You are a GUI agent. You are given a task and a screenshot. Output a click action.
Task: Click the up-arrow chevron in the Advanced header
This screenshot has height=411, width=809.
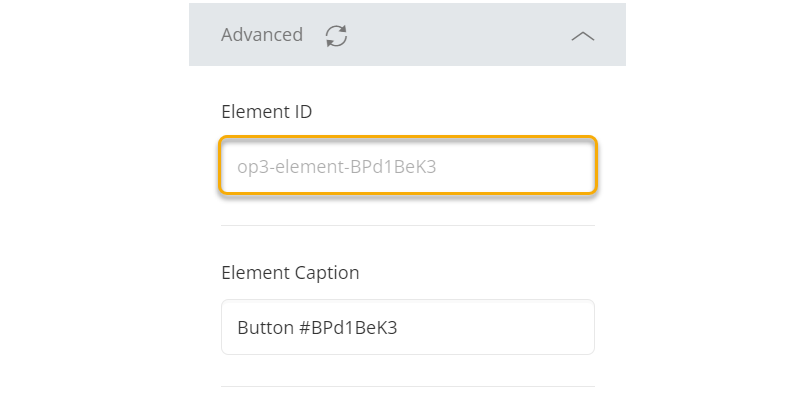coord(582,36)
